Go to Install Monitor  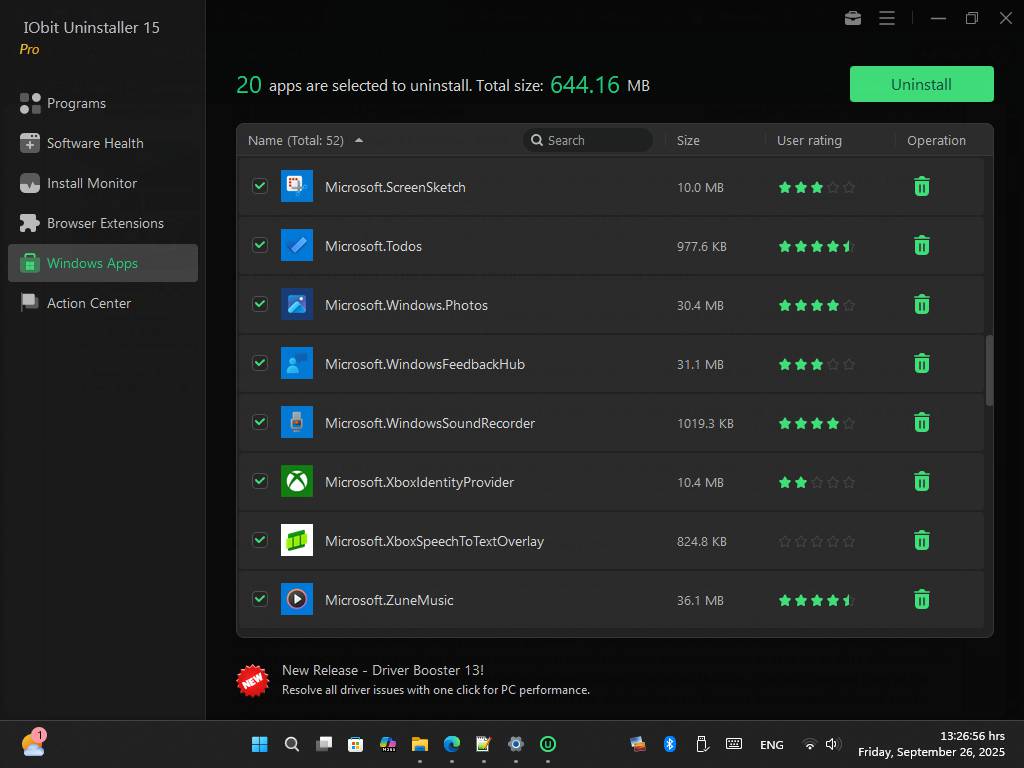(103, 183)
